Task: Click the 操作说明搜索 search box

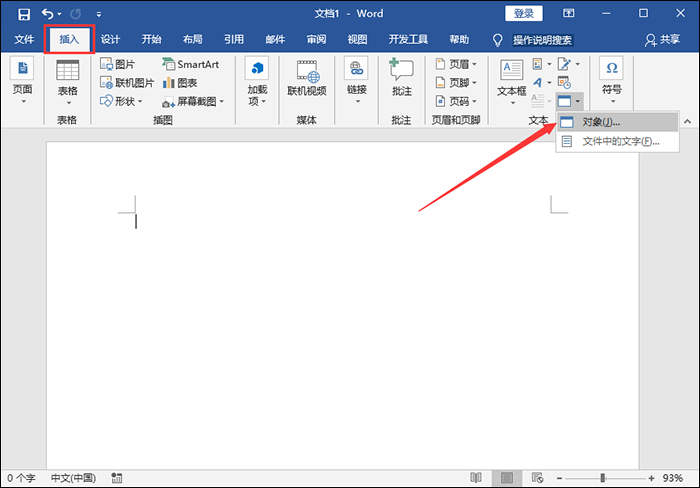Action: pyautogui.click(x=542, y=40)
